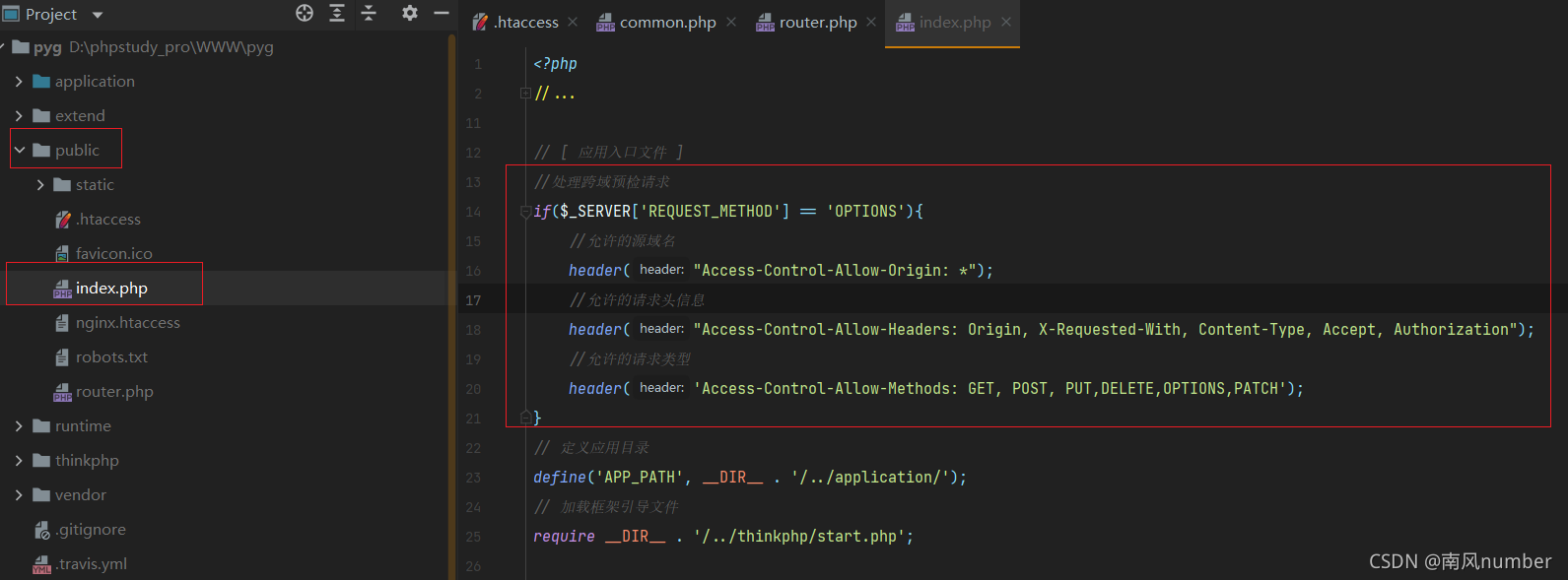Select .travis.yml in project tree
The width and height of the screenshot is (1568, 580).
pyautogui.click(x=91, y=564)
